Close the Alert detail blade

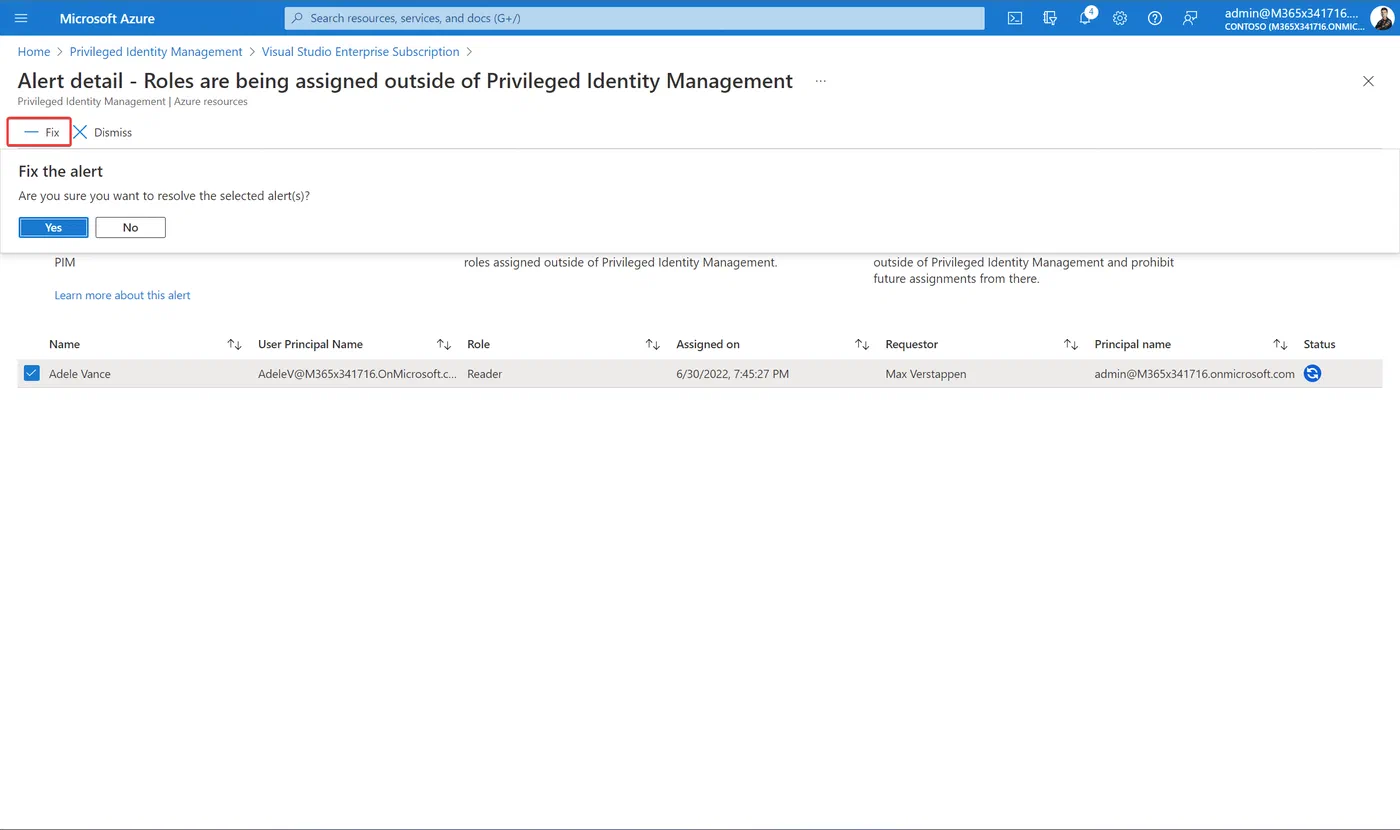click(x=1368, y=81)
